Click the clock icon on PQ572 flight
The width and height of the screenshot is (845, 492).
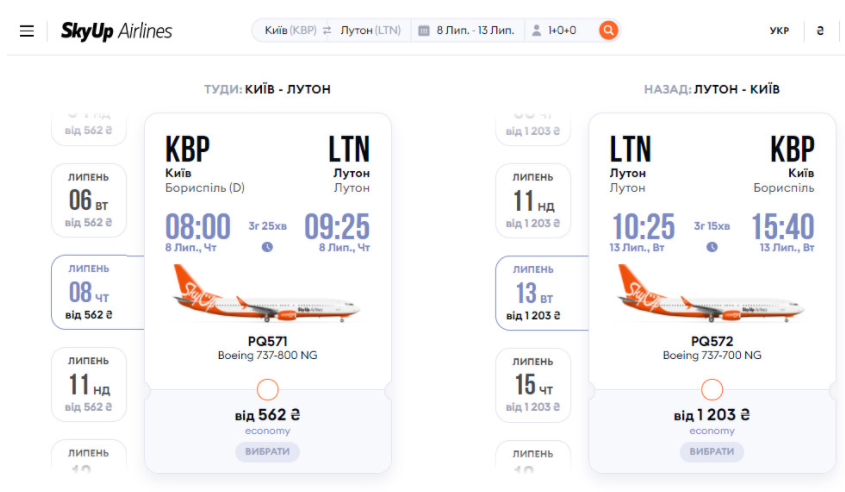pyautogui.click(x=712, y=247)
